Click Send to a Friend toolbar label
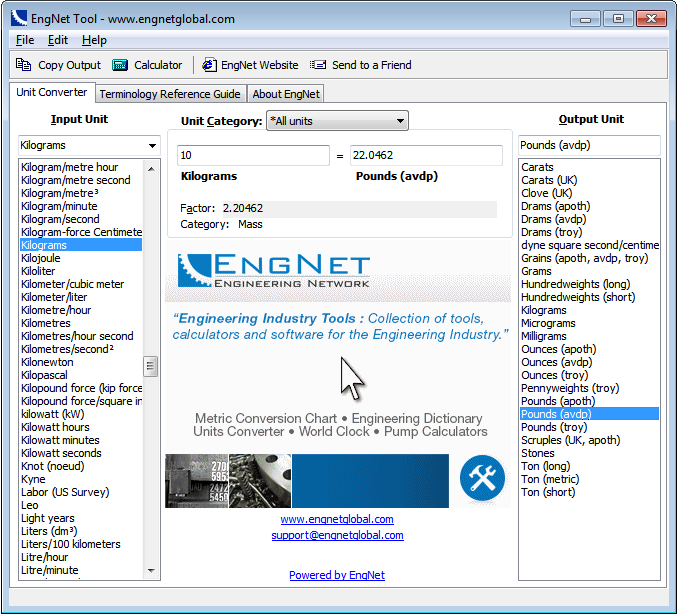 point(371,65)
